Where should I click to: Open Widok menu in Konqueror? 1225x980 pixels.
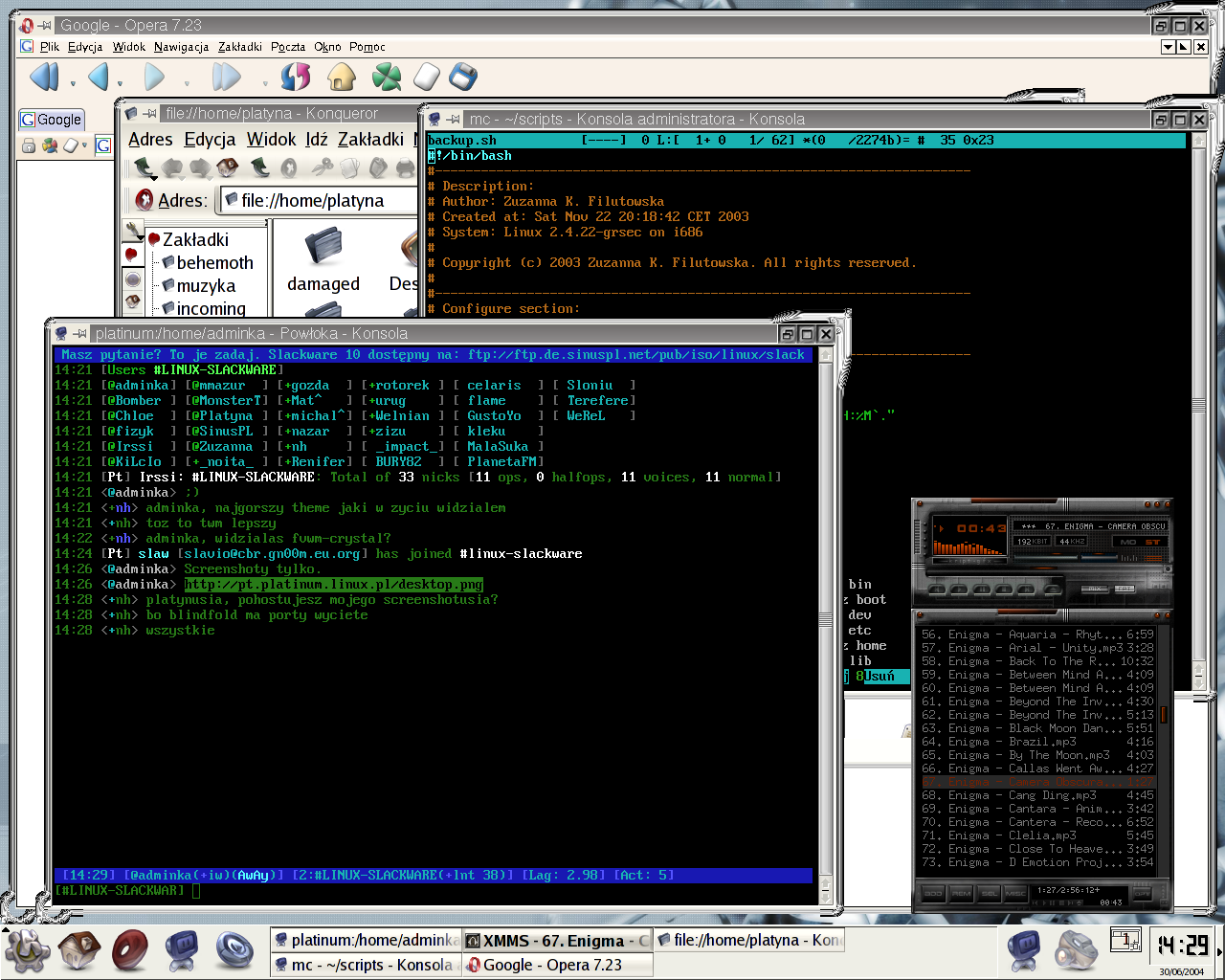pyautogui.click(x=272, y=140)
